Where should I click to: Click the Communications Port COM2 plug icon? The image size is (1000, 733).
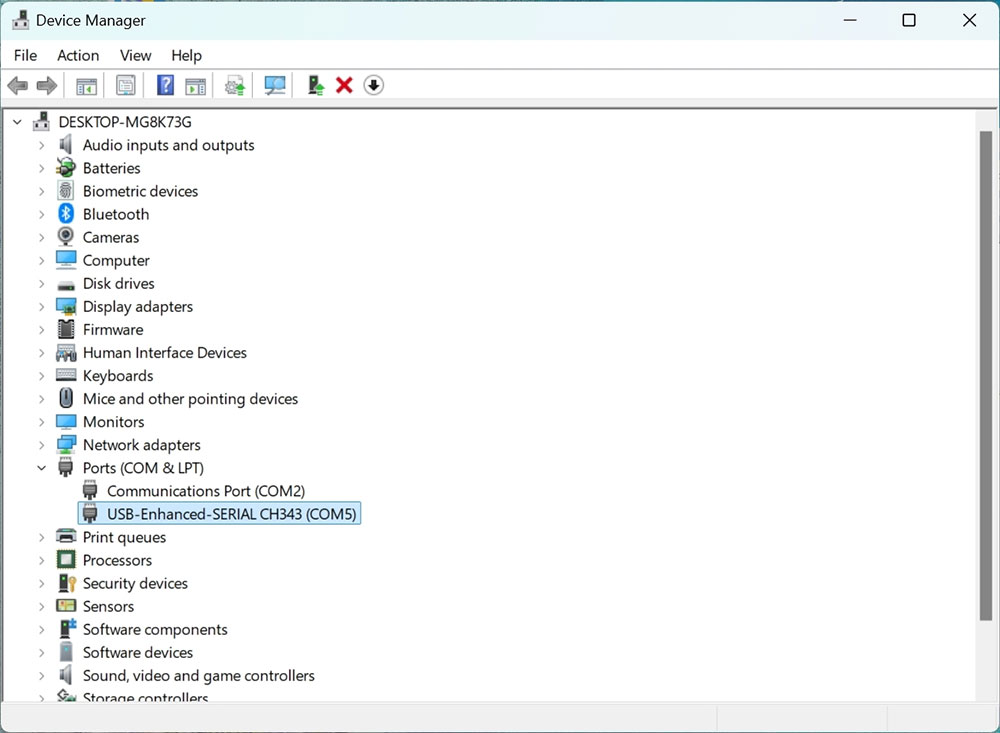coord(90,491)
